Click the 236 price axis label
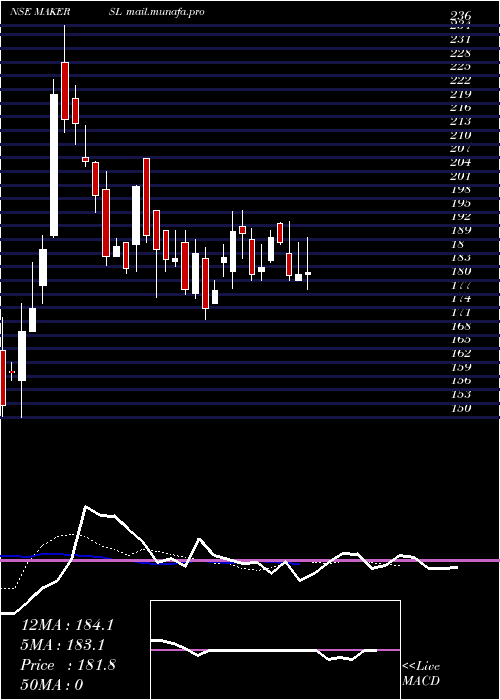This screenshot has width=500, height=700. (461, 17)
